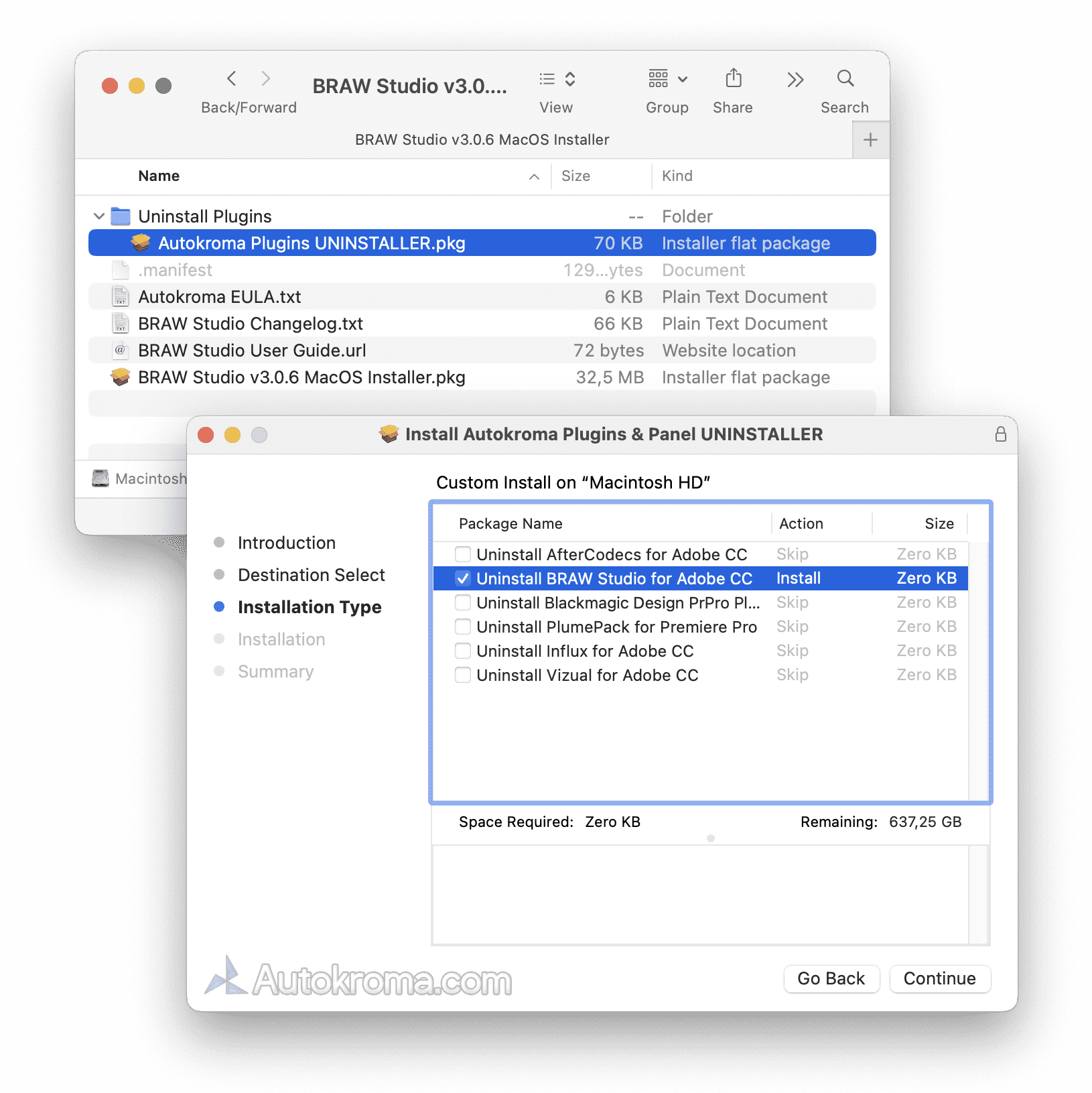This screenshot has width=1092, height=1093.
Task: Open the View options dropdown
Action: point(557,79)
